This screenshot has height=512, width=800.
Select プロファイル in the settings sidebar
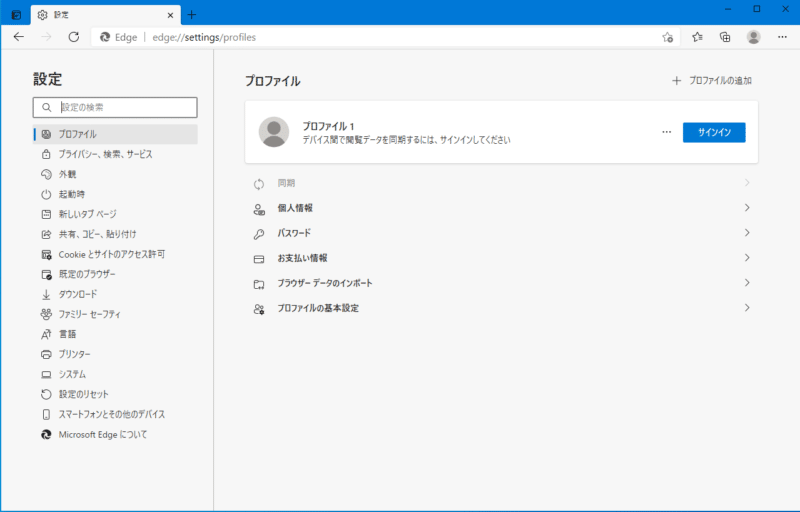115,134
